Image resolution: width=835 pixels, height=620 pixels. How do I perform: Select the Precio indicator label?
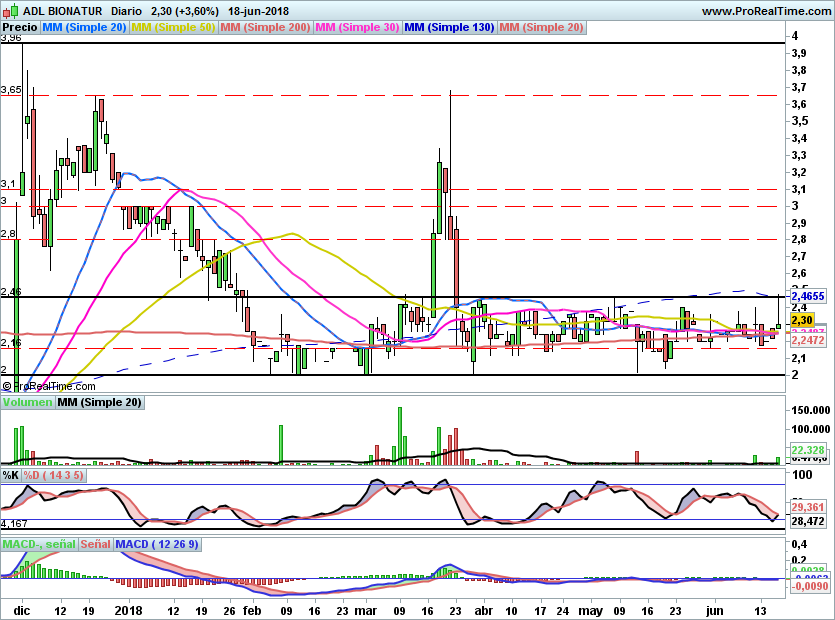click(x=20, y=27)
